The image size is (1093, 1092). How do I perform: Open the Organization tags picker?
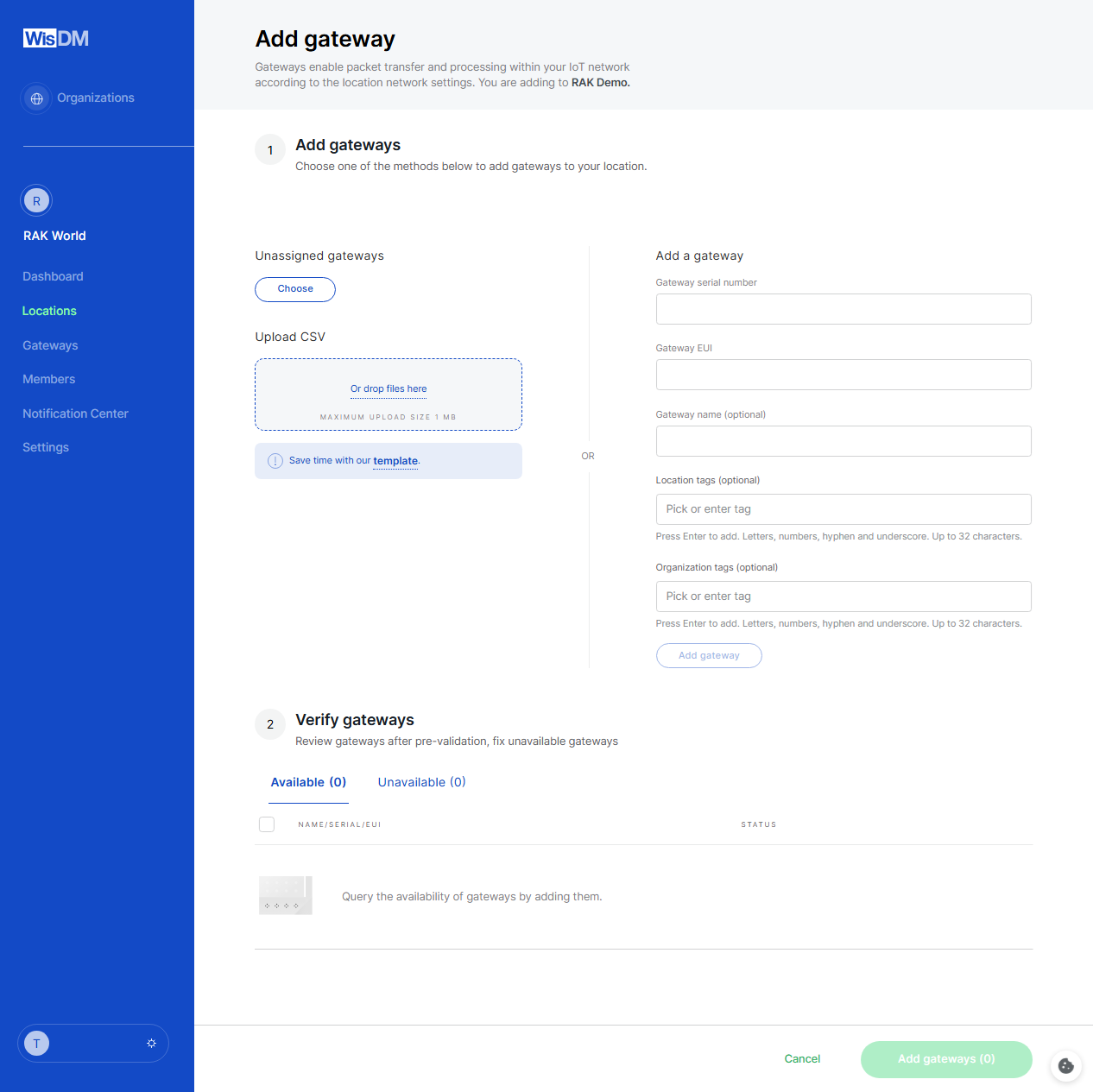pyautogui.click(x=843, y=596)
